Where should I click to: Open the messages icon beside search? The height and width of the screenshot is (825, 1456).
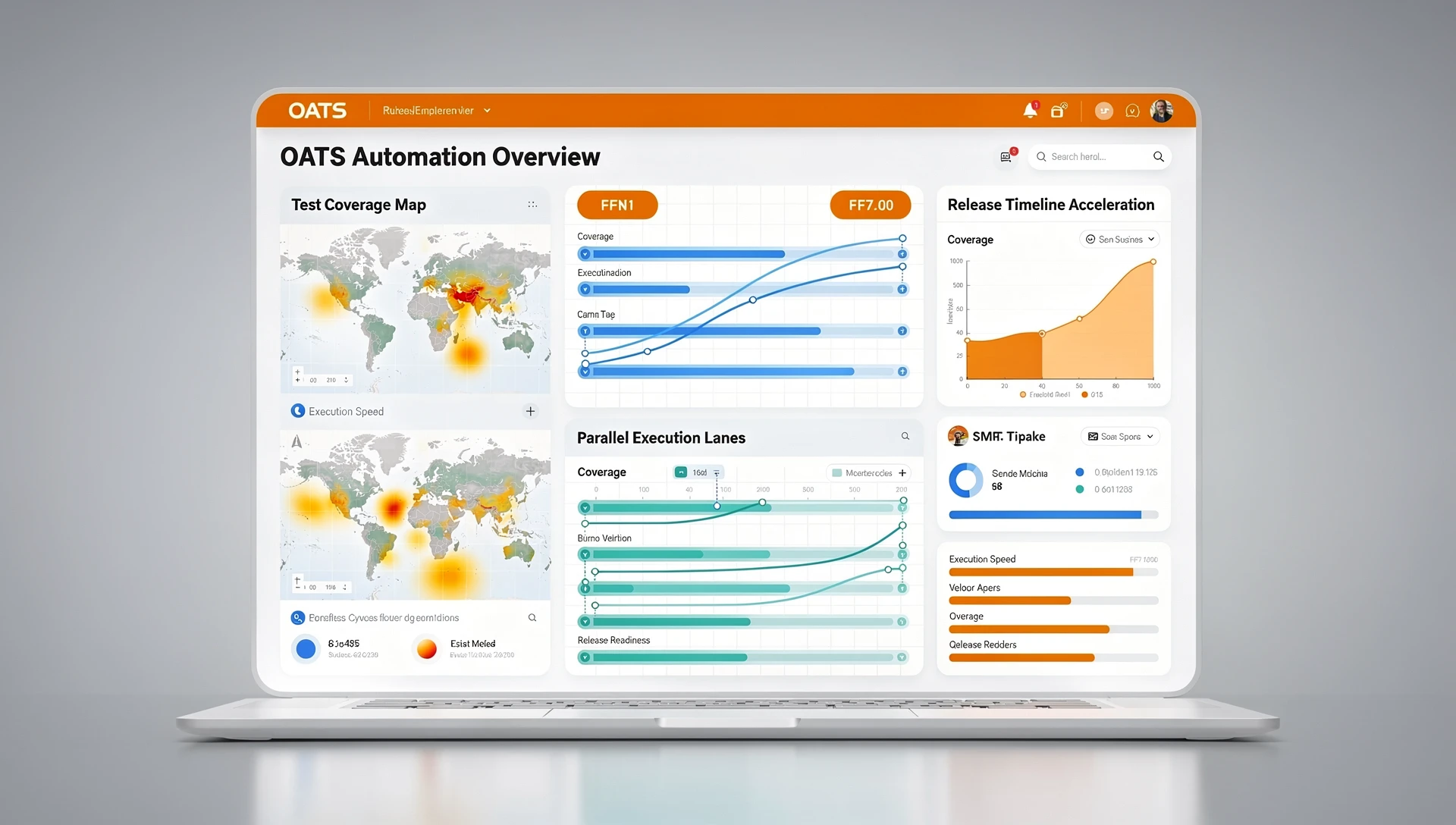1006,156
